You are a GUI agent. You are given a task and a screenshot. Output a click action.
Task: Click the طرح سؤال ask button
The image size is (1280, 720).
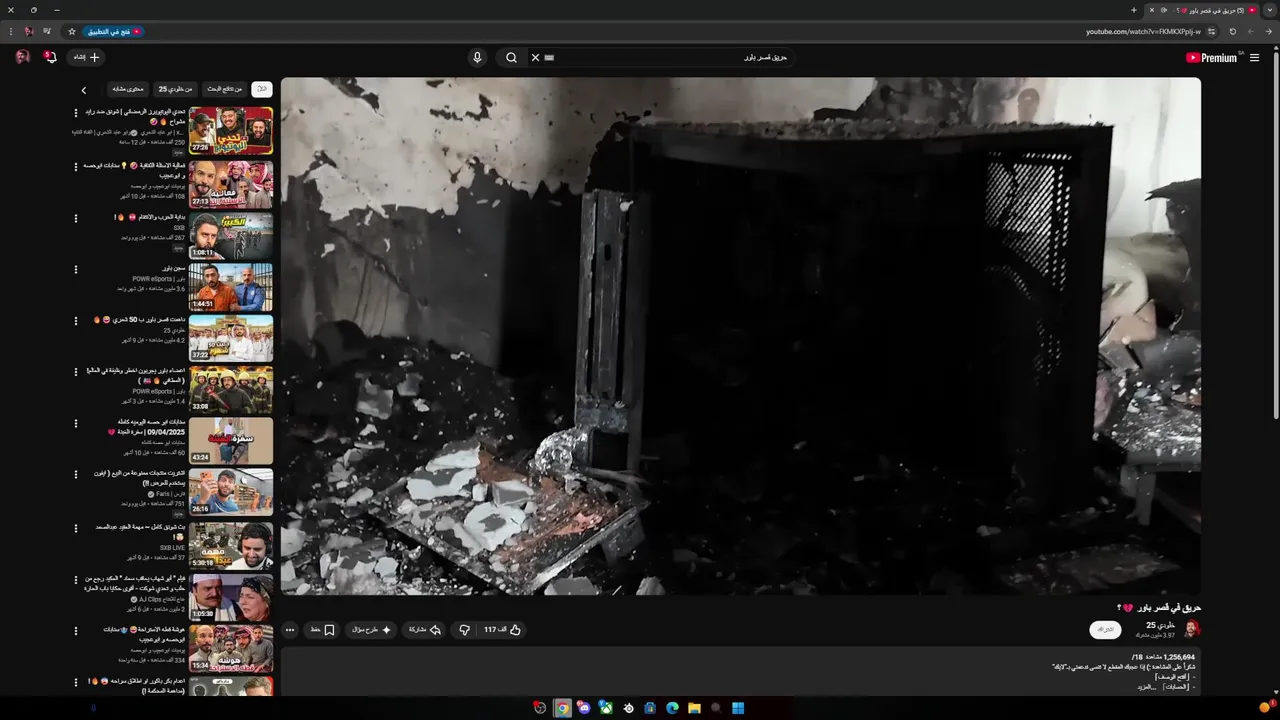372,630
